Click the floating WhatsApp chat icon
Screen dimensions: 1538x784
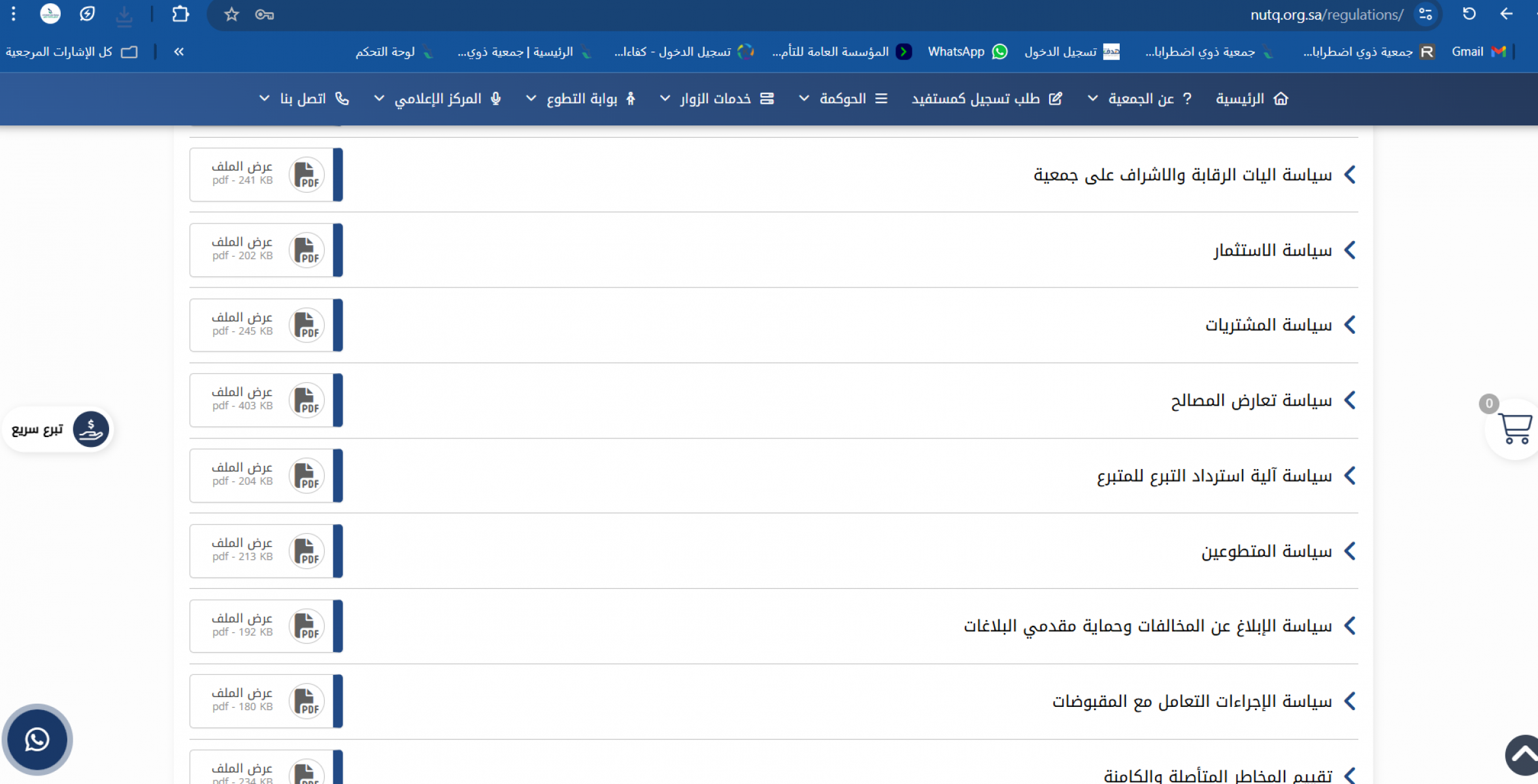click(x=37, y=740)
